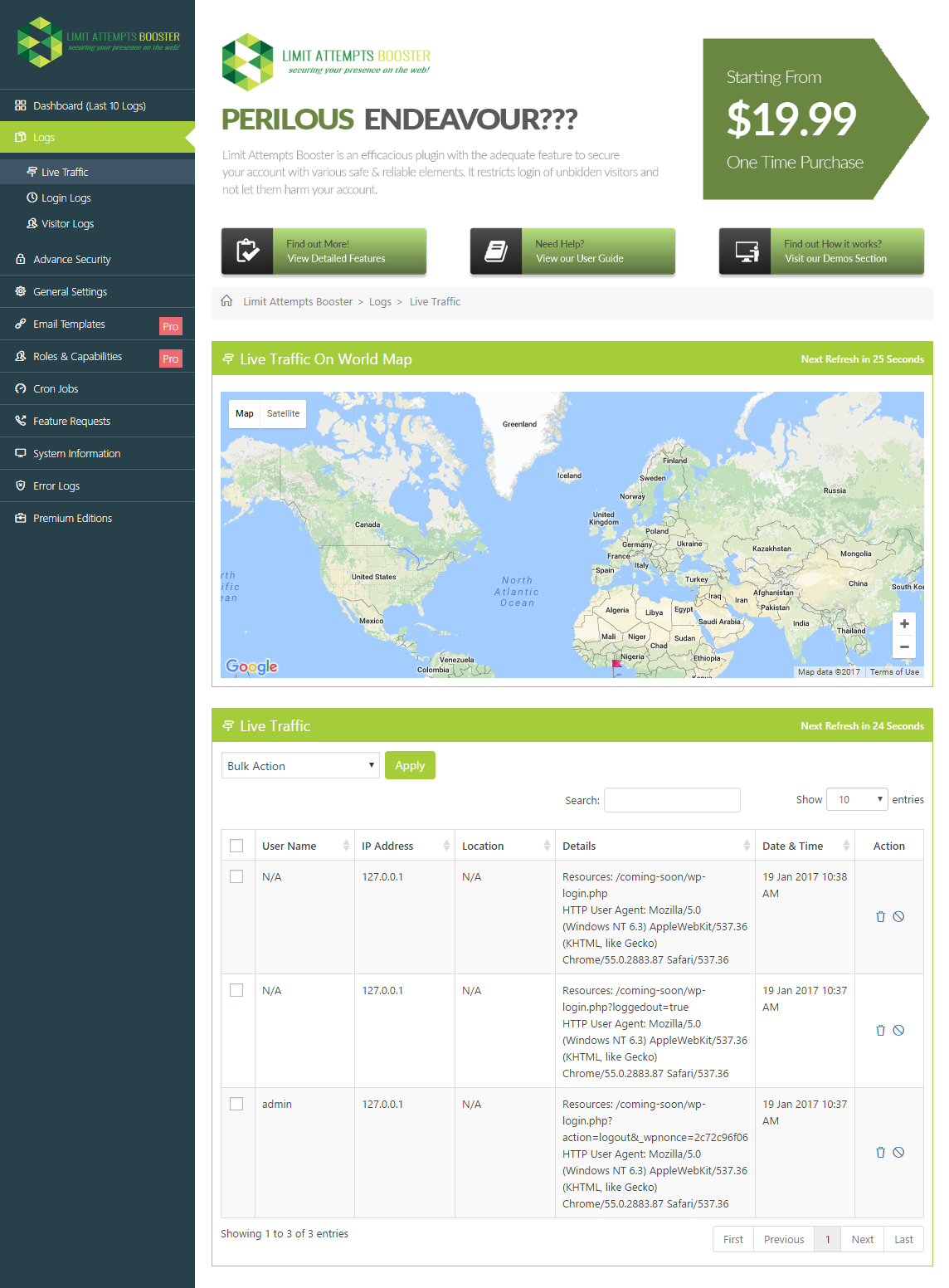Toggle the select-all checkbox in table header

click(236, 846)
